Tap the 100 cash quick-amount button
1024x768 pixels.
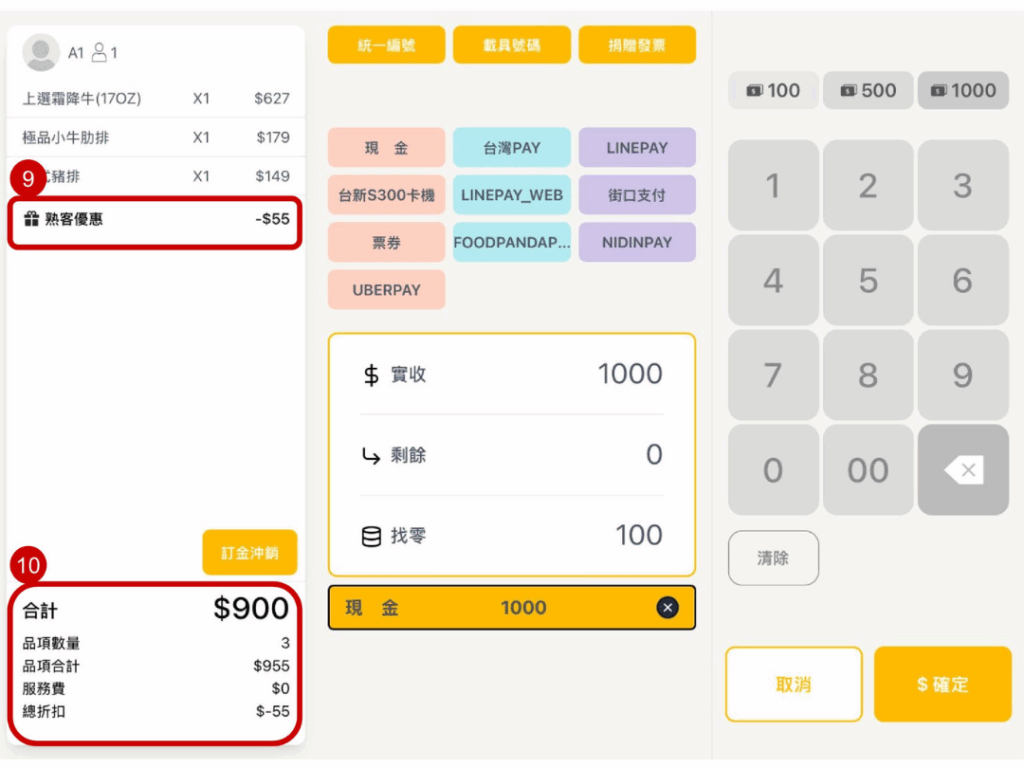pos(773,91)
